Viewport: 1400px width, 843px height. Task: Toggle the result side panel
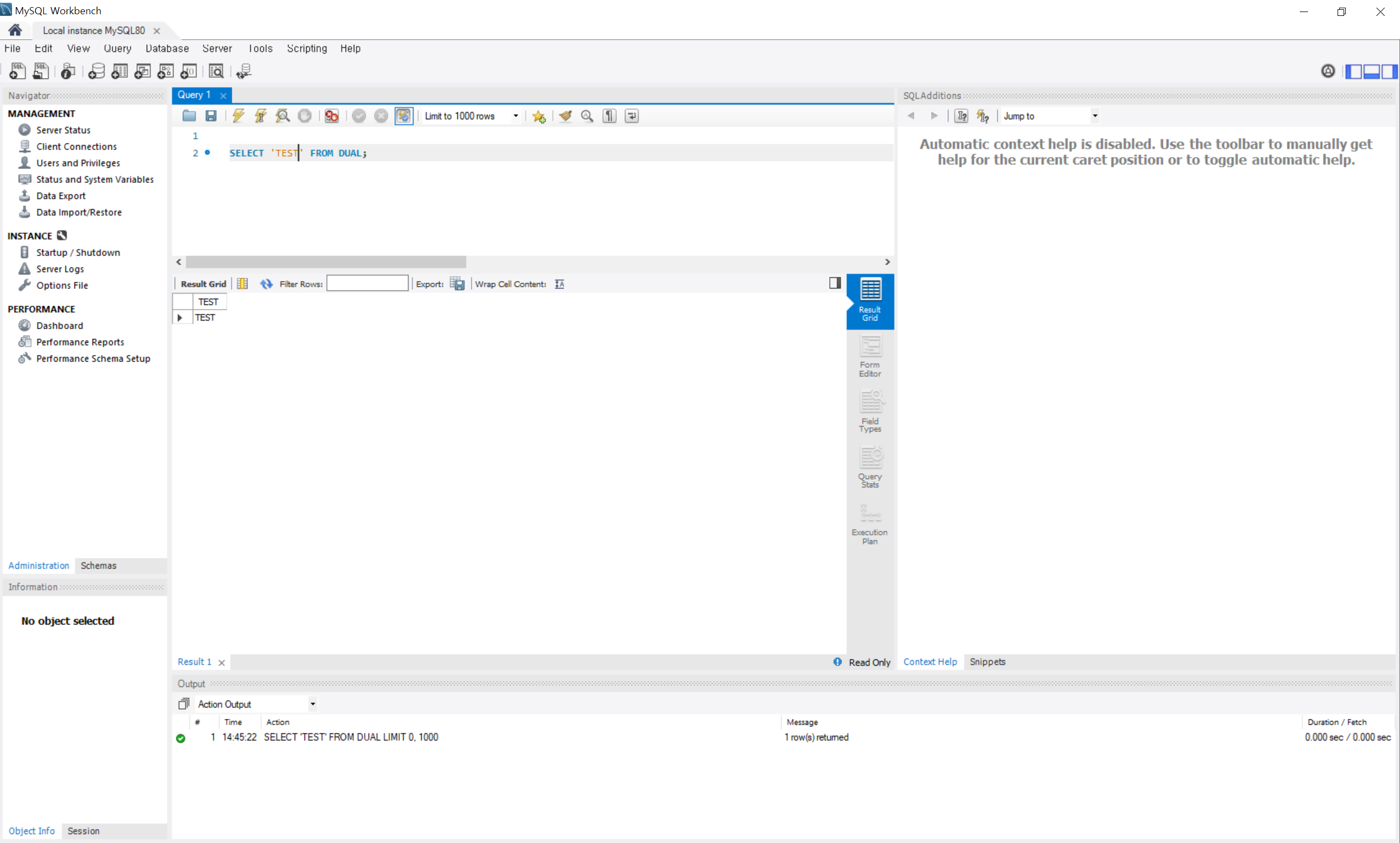coord(835,283)
